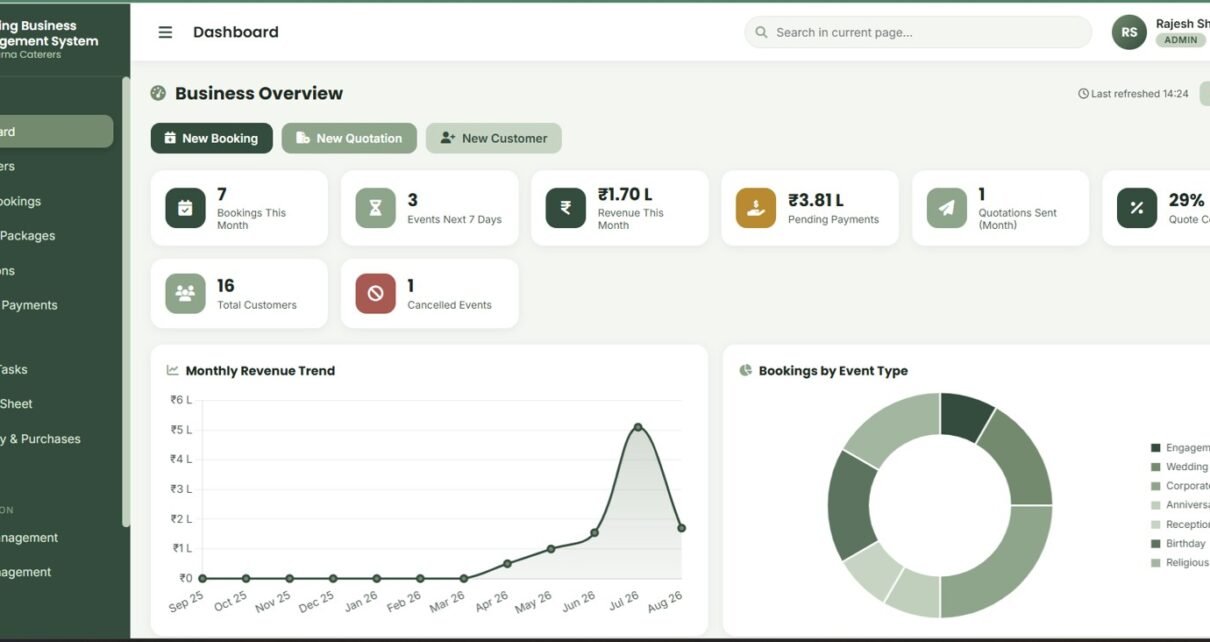Viewport: 1210px width, 642px height.
Task: Open the New Booking form
Action: click(x=211, y=138)
